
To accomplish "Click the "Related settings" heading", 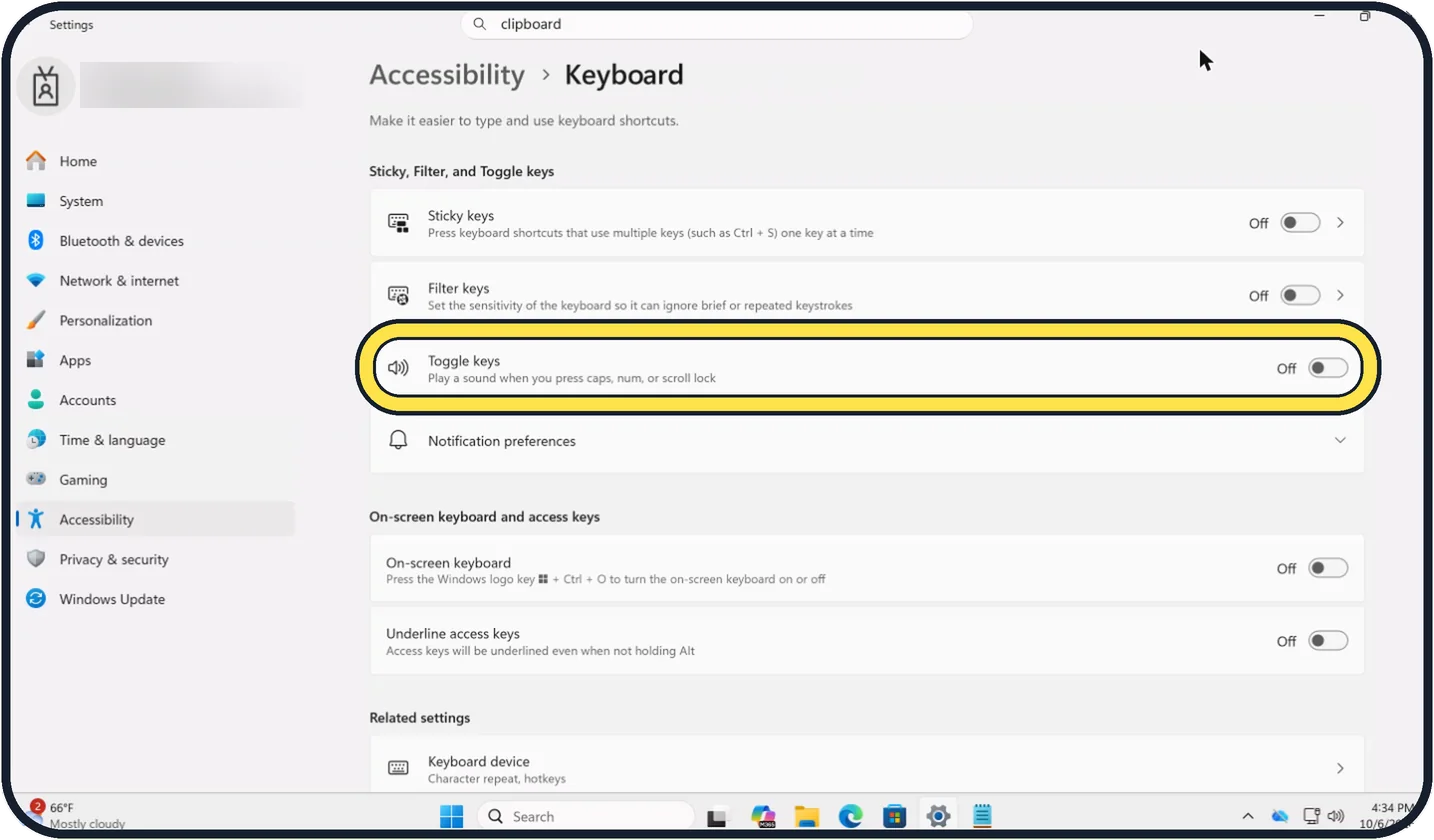I will (x=419, y=718).
